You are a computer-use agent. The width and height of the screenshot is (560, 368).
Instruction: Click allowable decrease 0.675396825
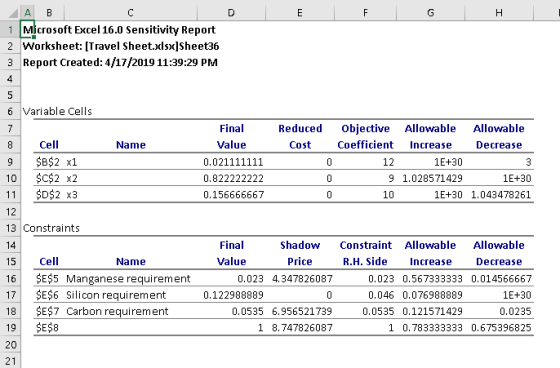pos(501,328)
